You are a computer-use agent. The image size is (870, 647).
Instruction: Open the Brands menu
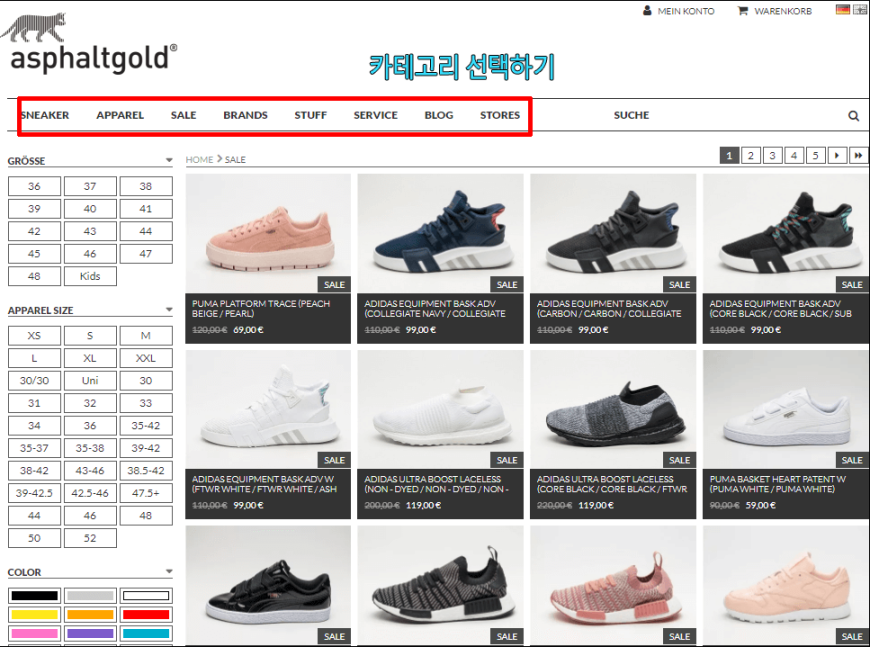(x=245, y=115)
